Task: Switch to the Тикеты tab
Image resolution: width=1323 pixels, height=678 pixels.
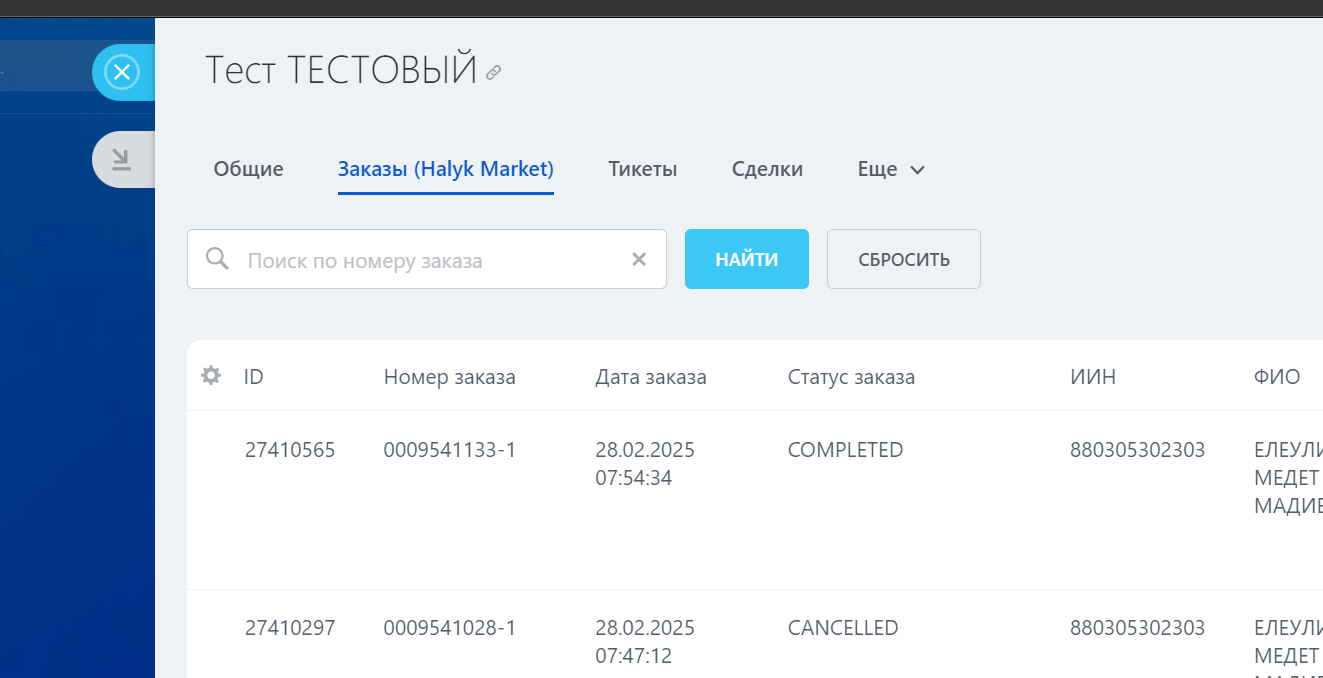Action: 642,169
